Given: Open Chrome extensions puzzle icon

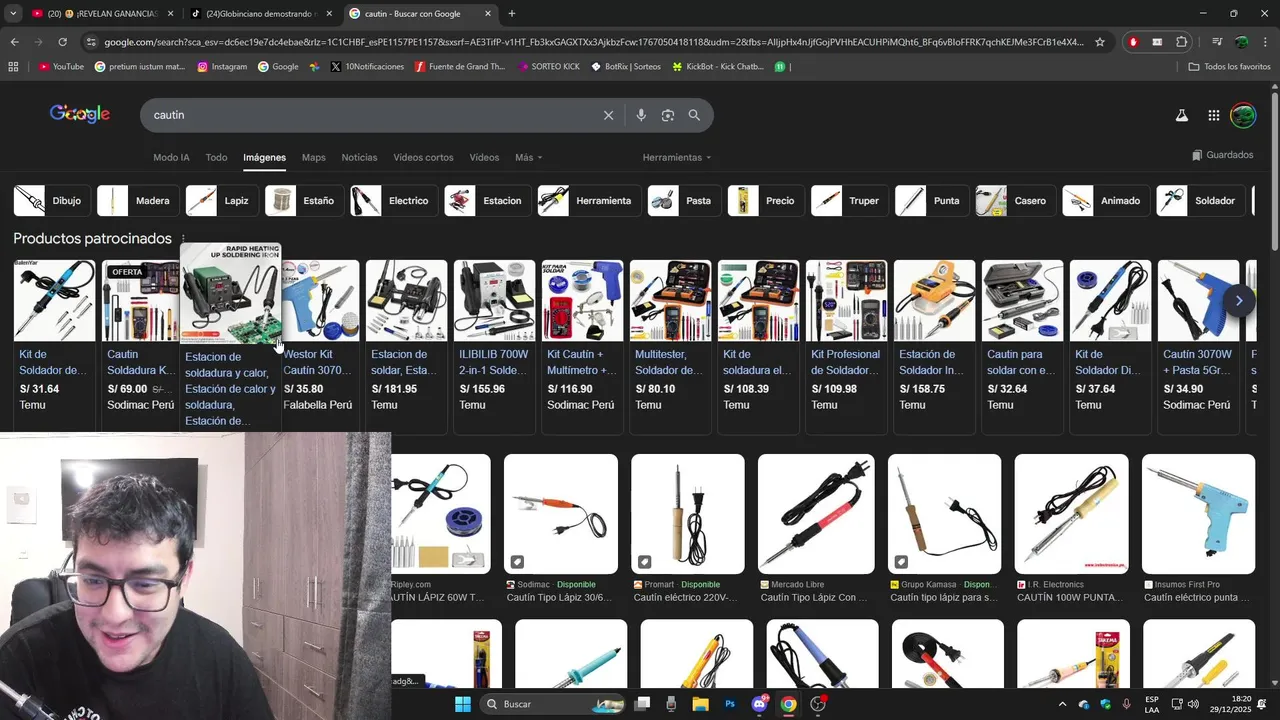Looking at the screenshot, I should pyautogui.click(x=1182, y=42).
